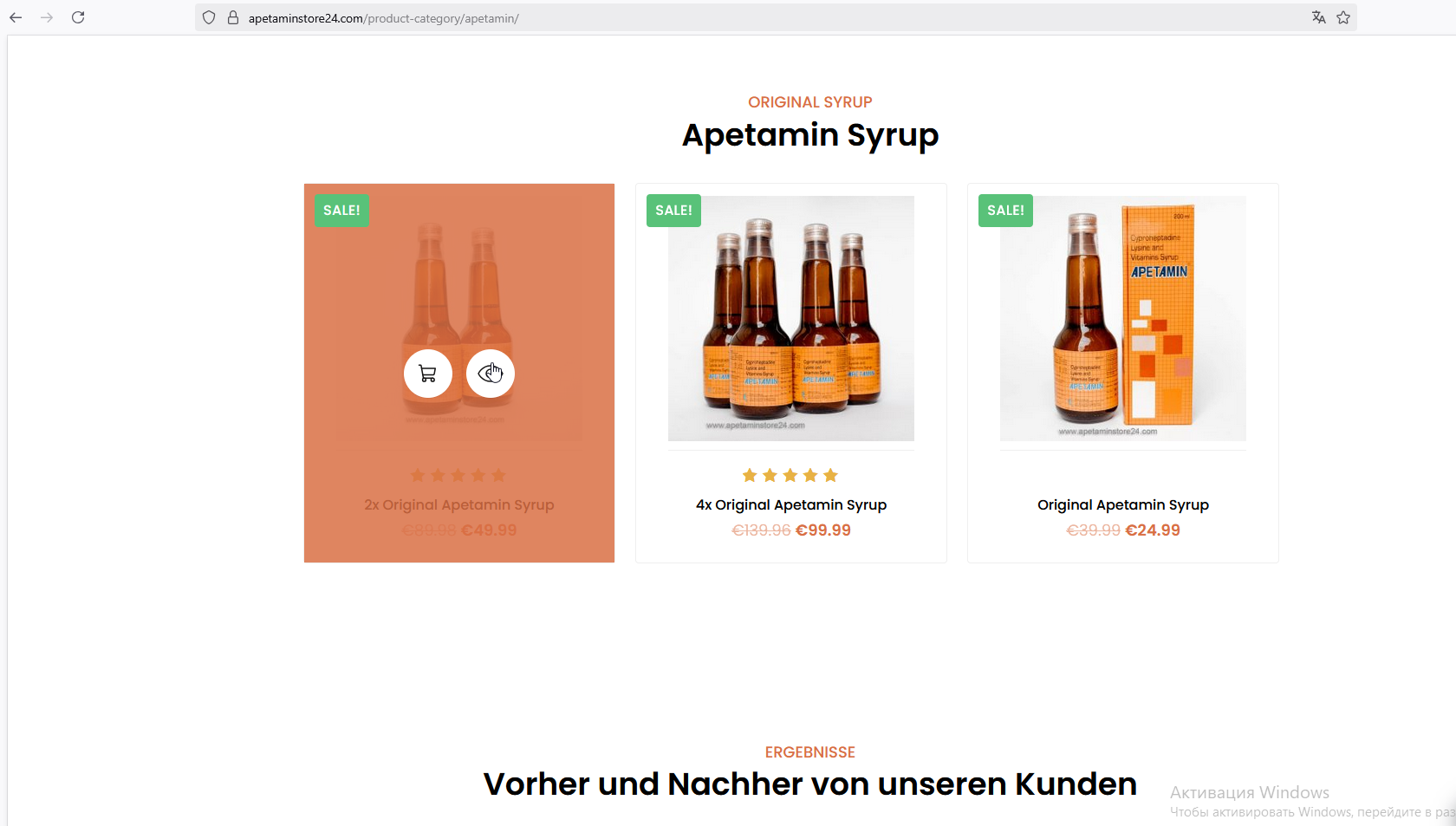Open the 4x Original Apetamin Syrup link
The image size is (1456, 826).
(x=791, y=504)
